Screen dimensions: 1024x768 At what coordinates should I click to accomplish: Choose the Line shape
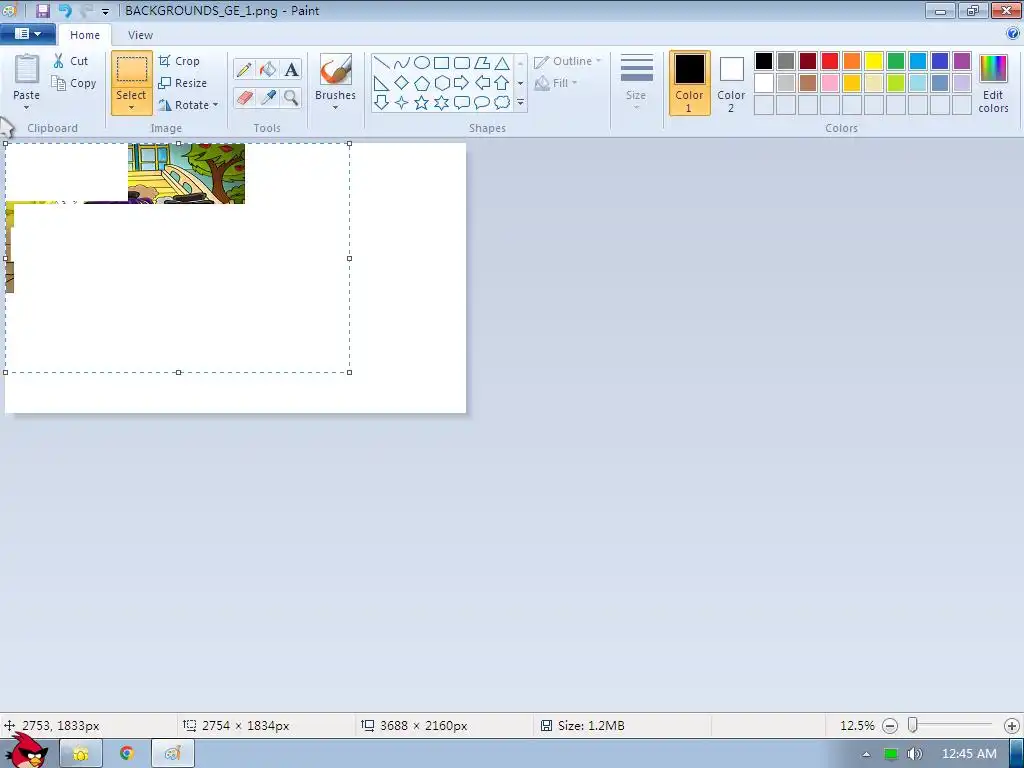coord(381,63)
